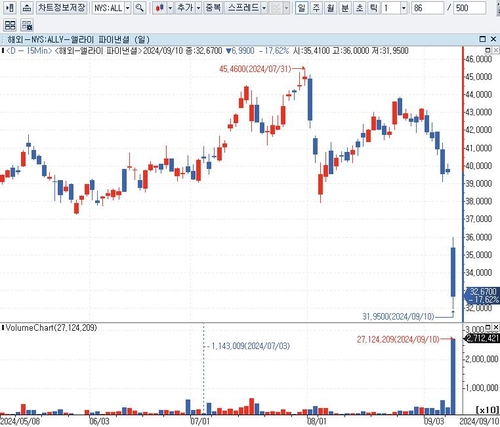The image size is (500, 427).
Task: Switch chart to minute (분) period
Action: tap(345, 8)
